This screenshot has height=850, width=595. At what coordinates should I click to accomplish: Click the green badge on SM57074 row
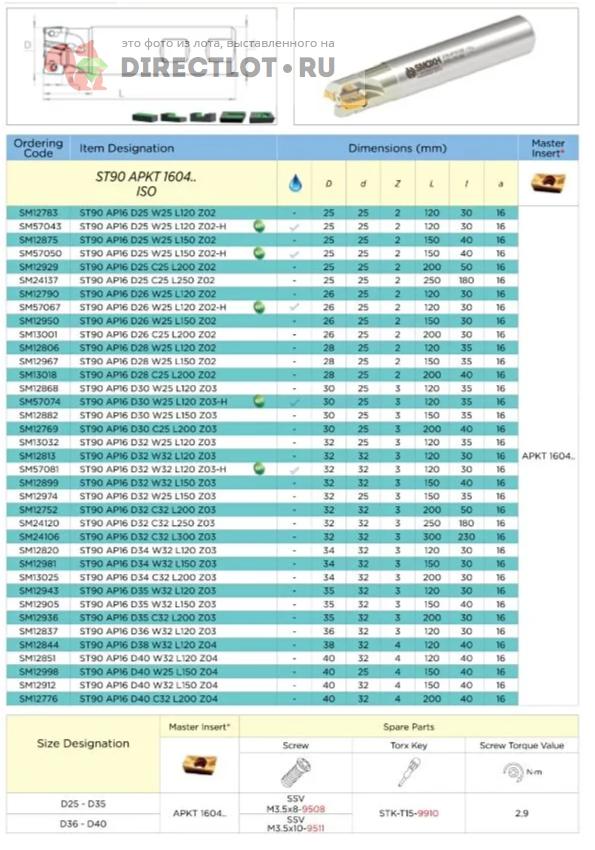click(x=260, y=401)
